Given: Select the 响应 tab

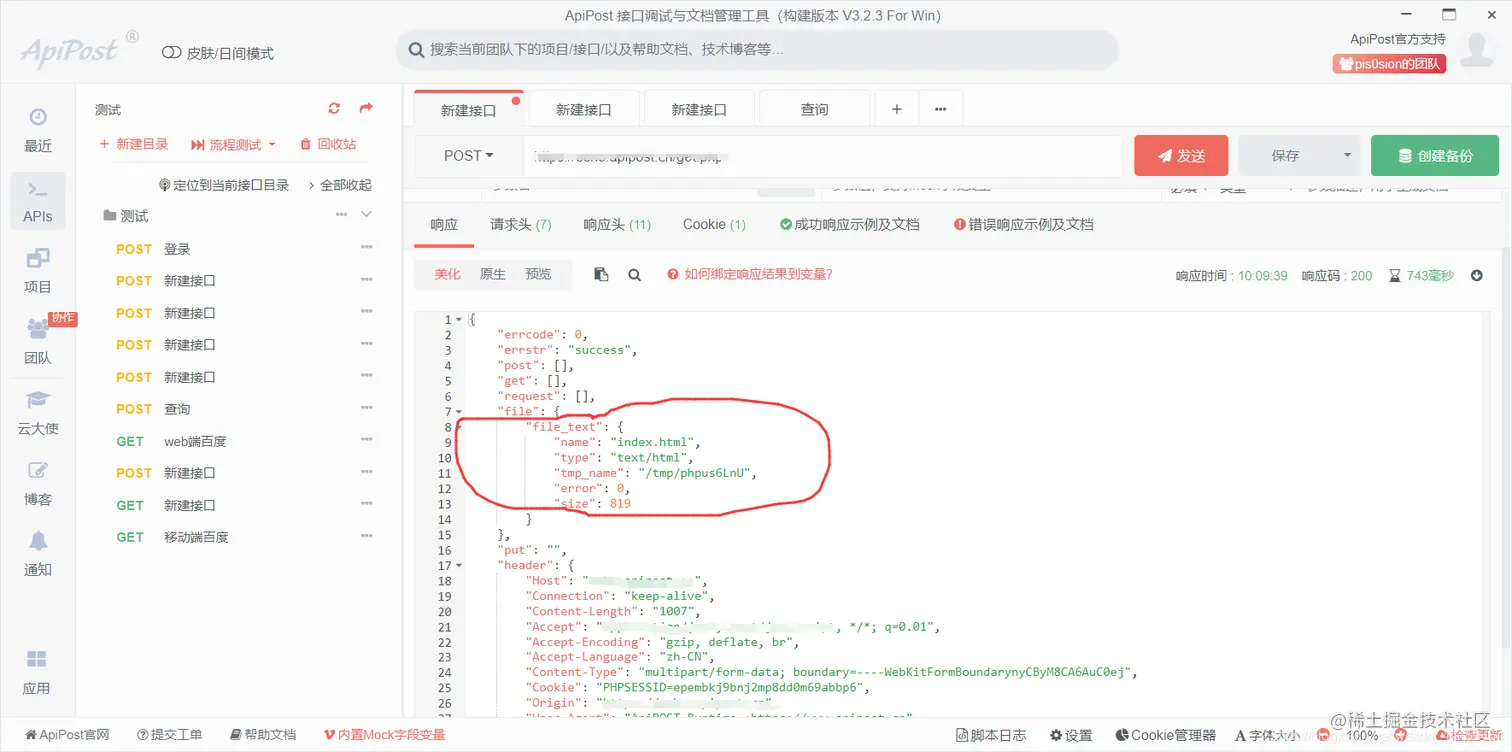Looking at the screenshot, I should point(444,225).
